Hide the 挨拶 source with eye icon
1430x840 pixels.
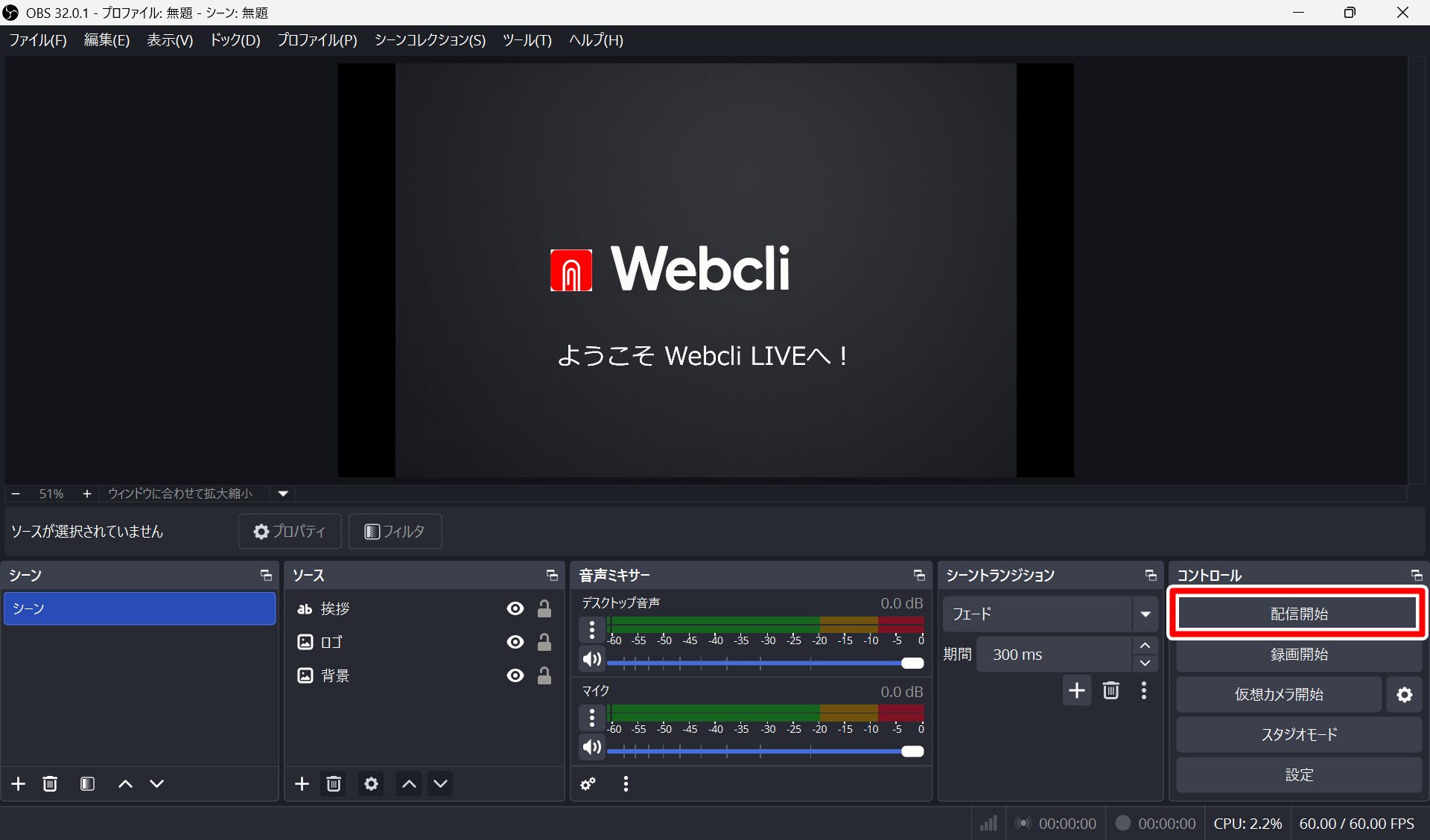coord(515,608)
